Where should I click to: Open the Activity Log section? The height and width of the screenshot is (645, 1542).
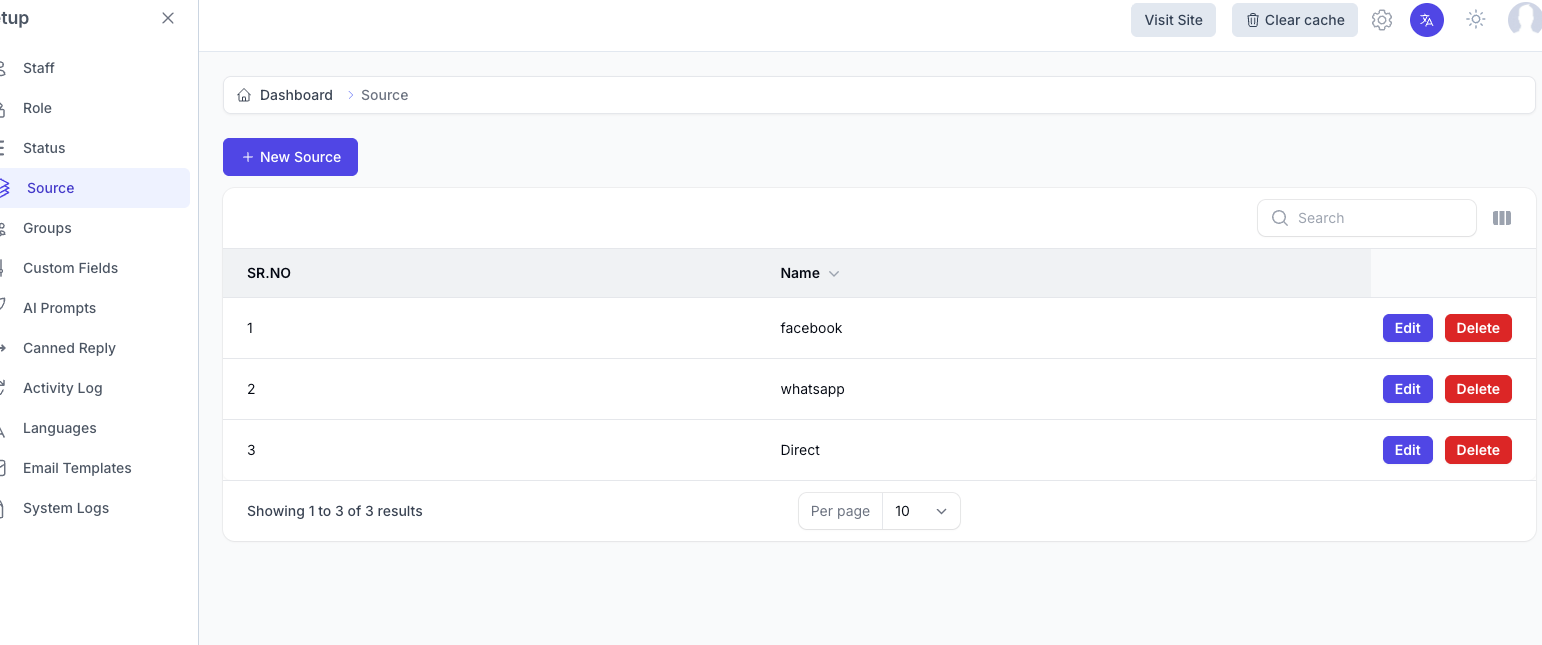62,387
